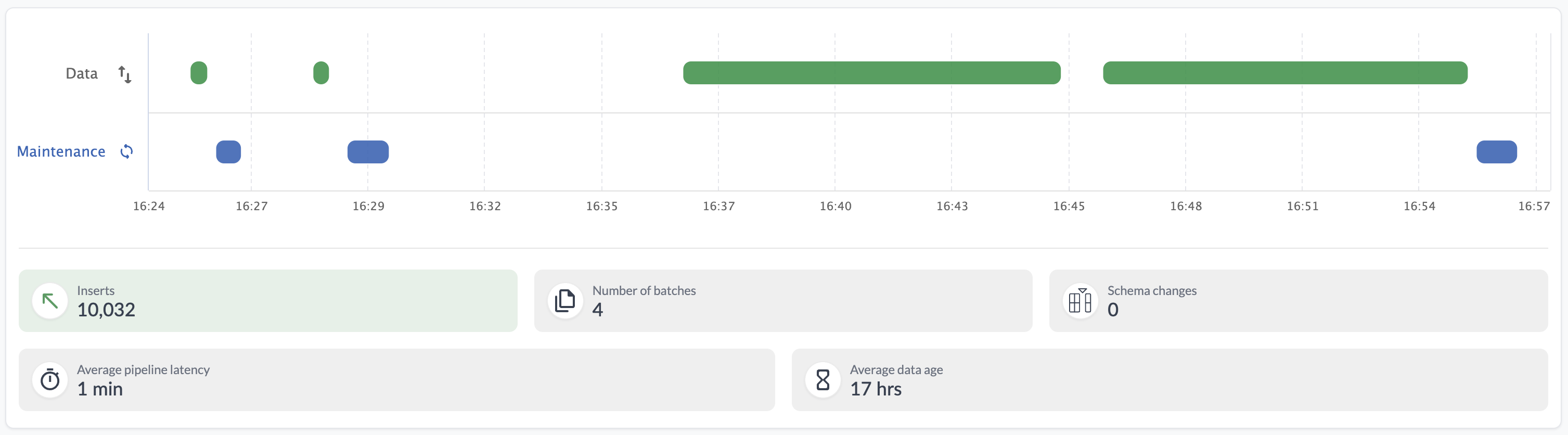Image resolution: width=1568 pixels, height=435 pixels.
Task: Select the Data row label
Action: [82, 73]
